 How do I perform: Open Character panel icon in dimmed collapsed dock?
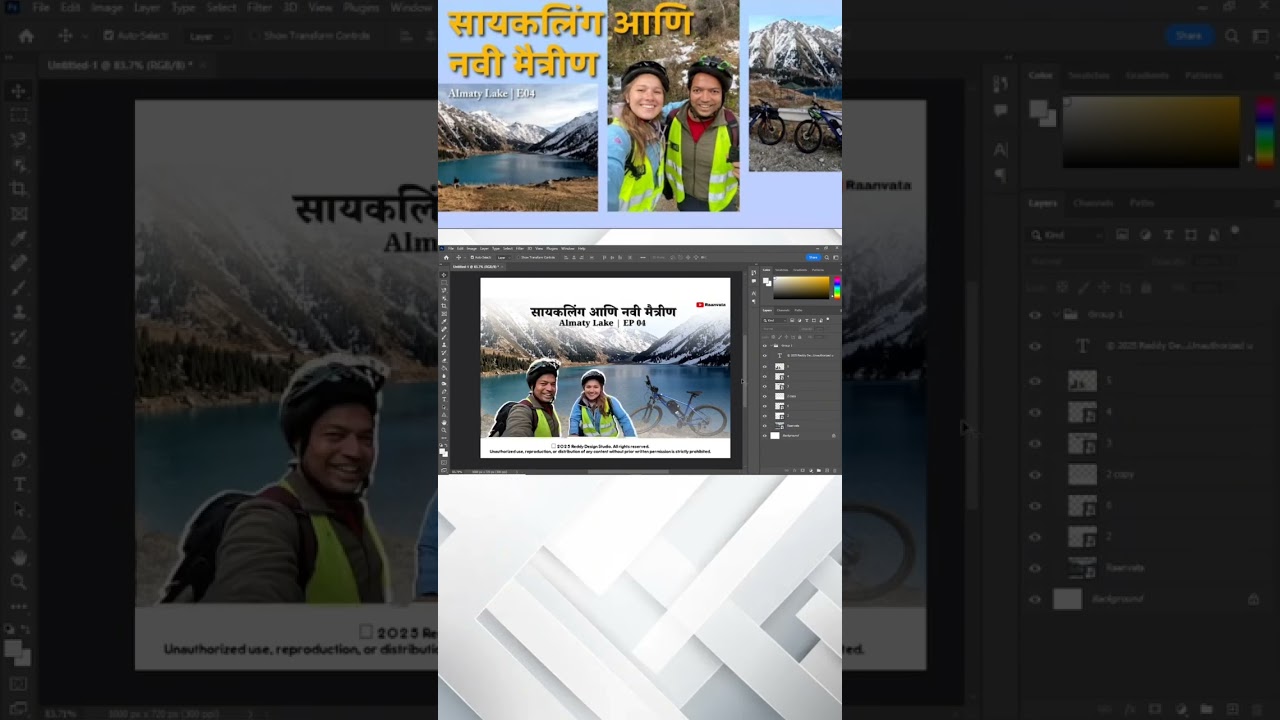pos(1000,149)
